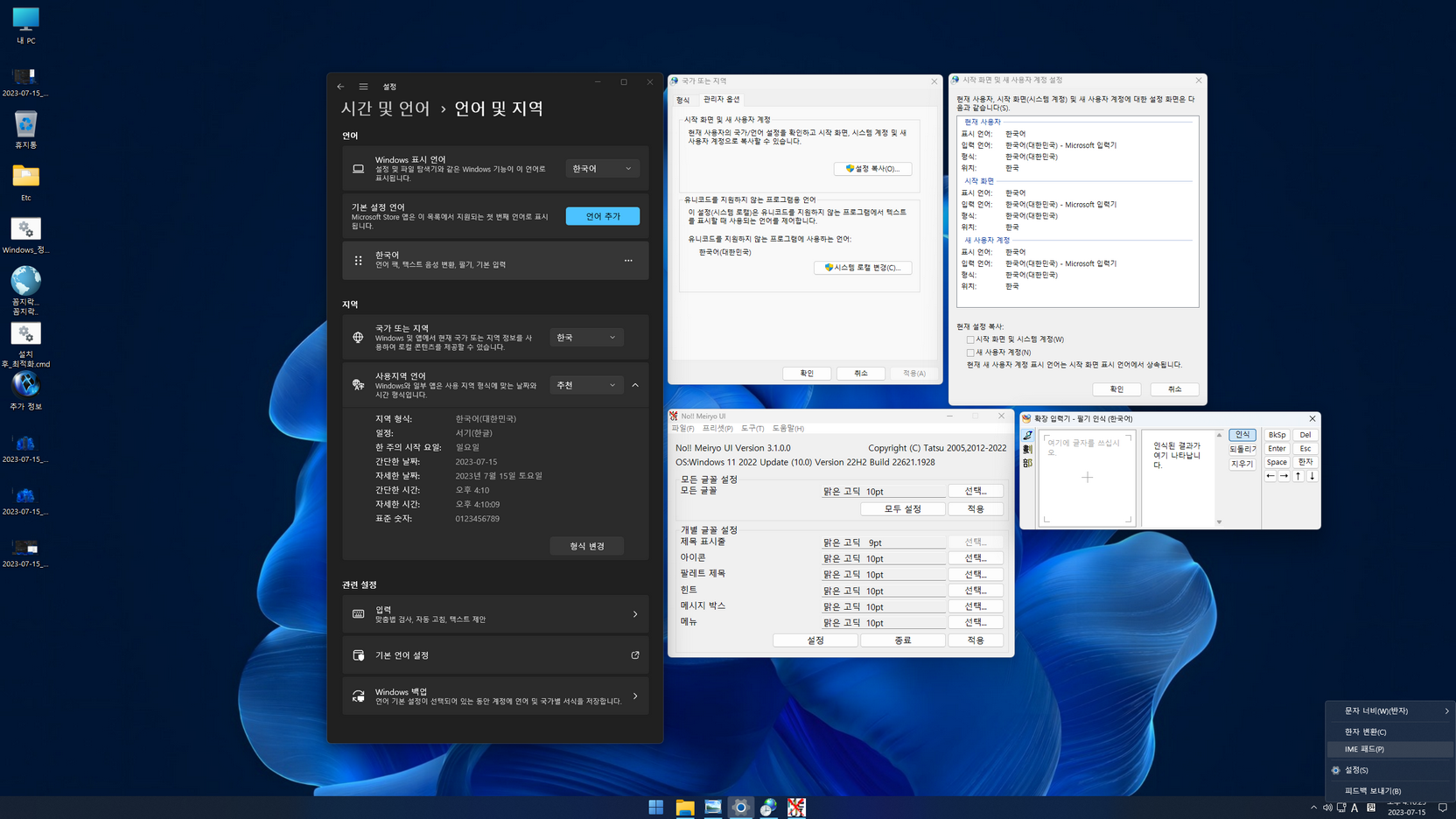
Task: Open 꼼지락 globe shortcut on desktop
Action: [x=25, y=290]
